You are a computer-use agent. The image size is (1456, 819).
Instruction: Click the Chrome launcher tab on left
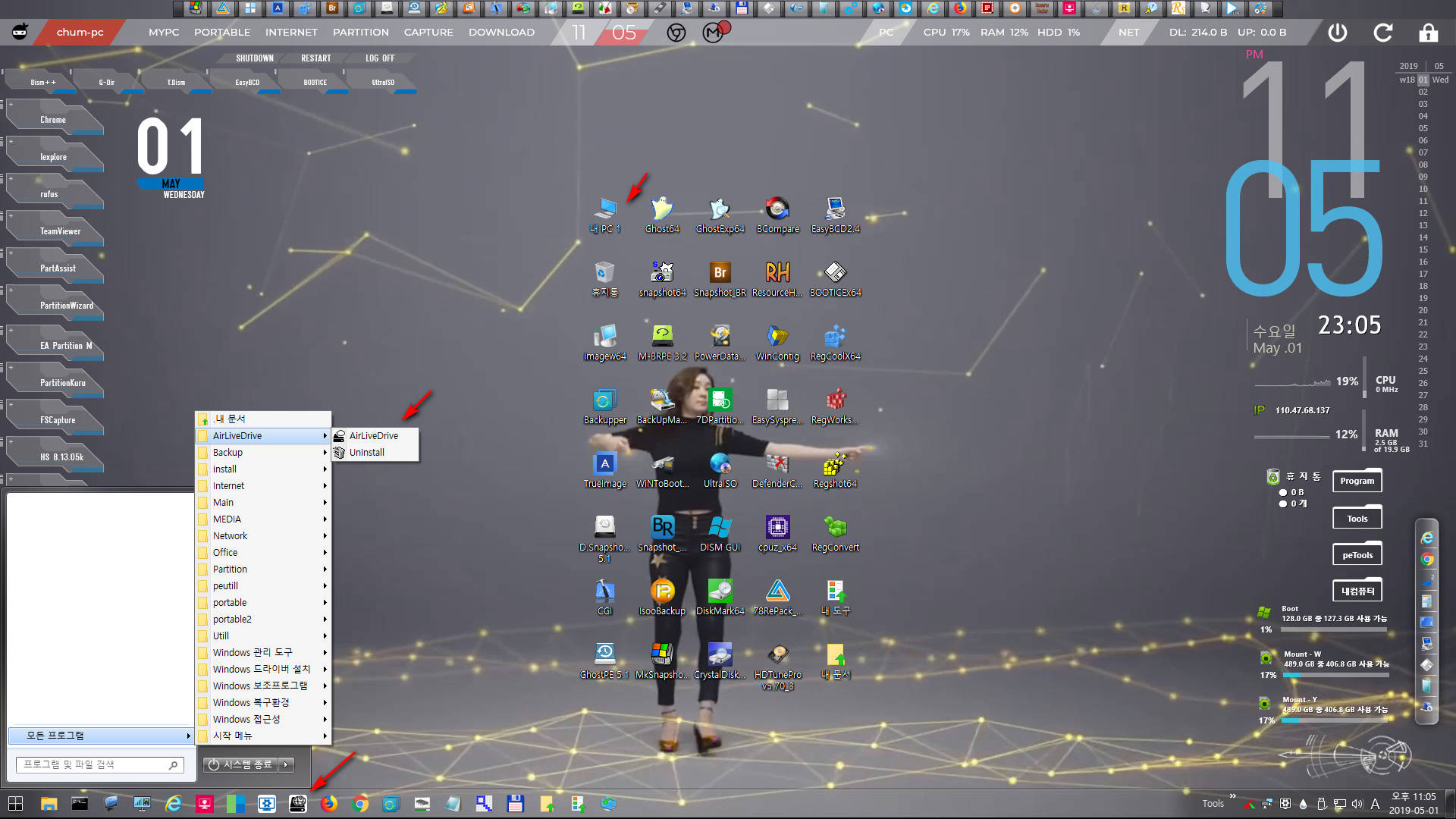pyautogui.click(x=53, y=120)
